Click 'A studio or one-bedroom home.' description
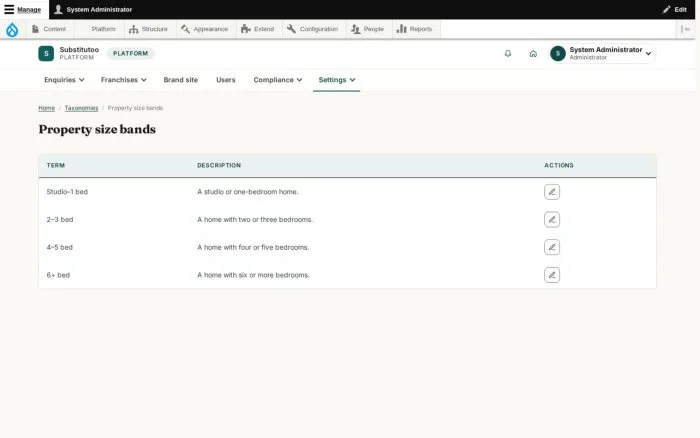This screenshot has height=438, width=700. [x=248, y=192]
